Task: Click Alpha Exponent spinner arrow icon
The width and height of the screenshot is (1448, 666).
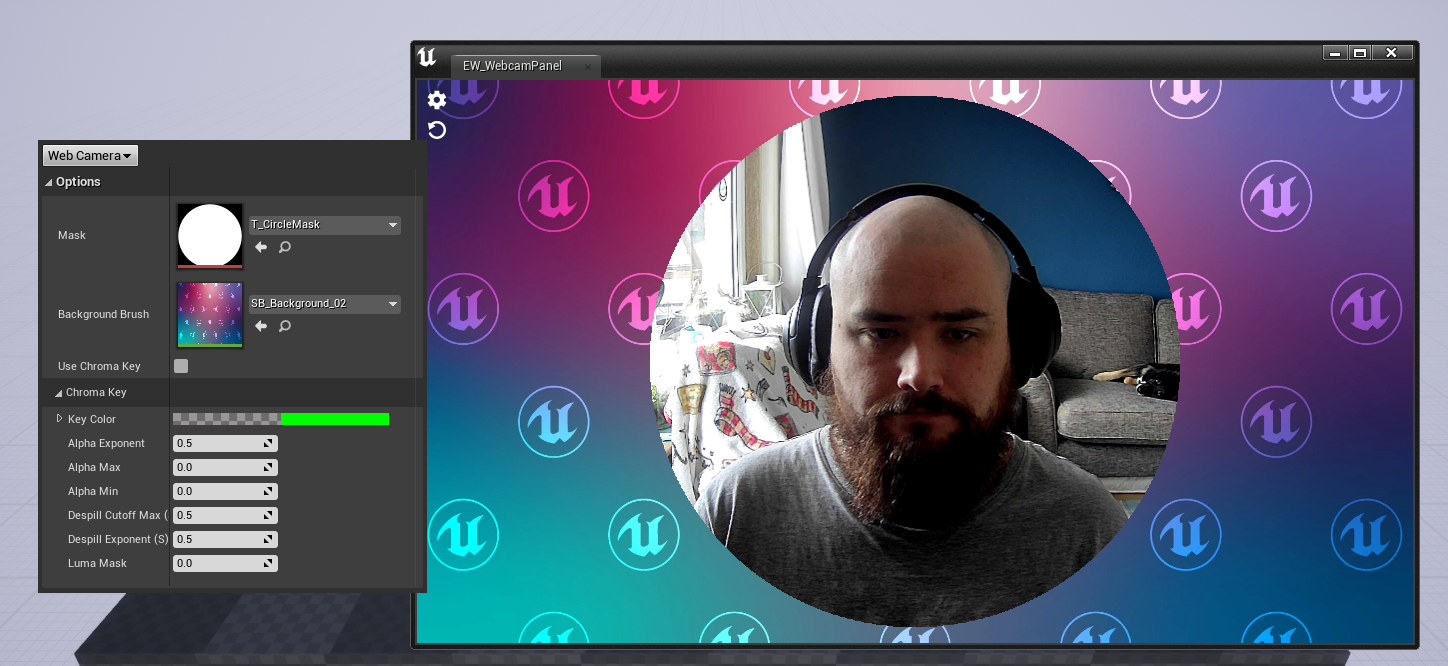Action: point(268,443)
